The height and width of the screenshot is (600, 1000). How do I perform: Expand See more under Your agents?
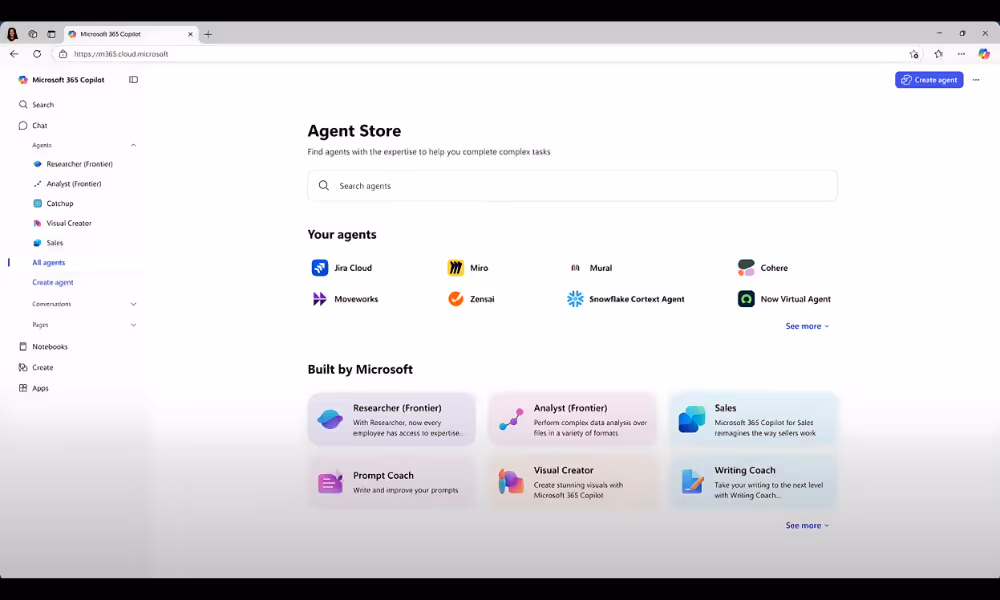click(x=807, y=326)
